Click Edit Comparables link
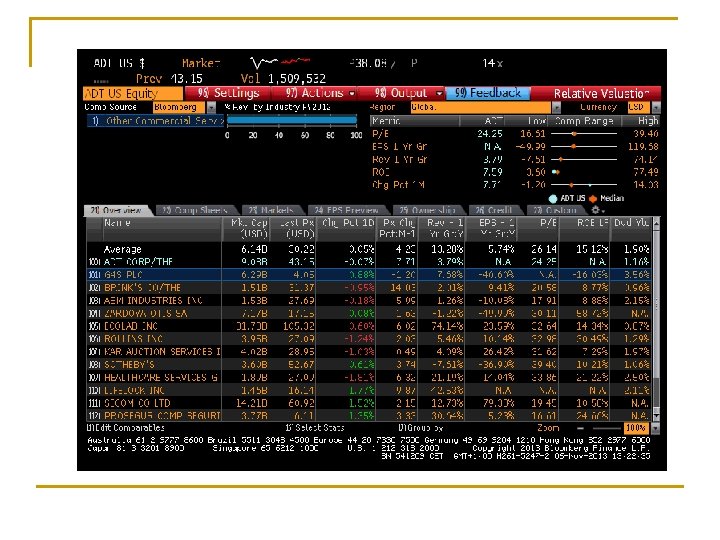Screen dimensions: 720x540 click(x=126, y=428)
